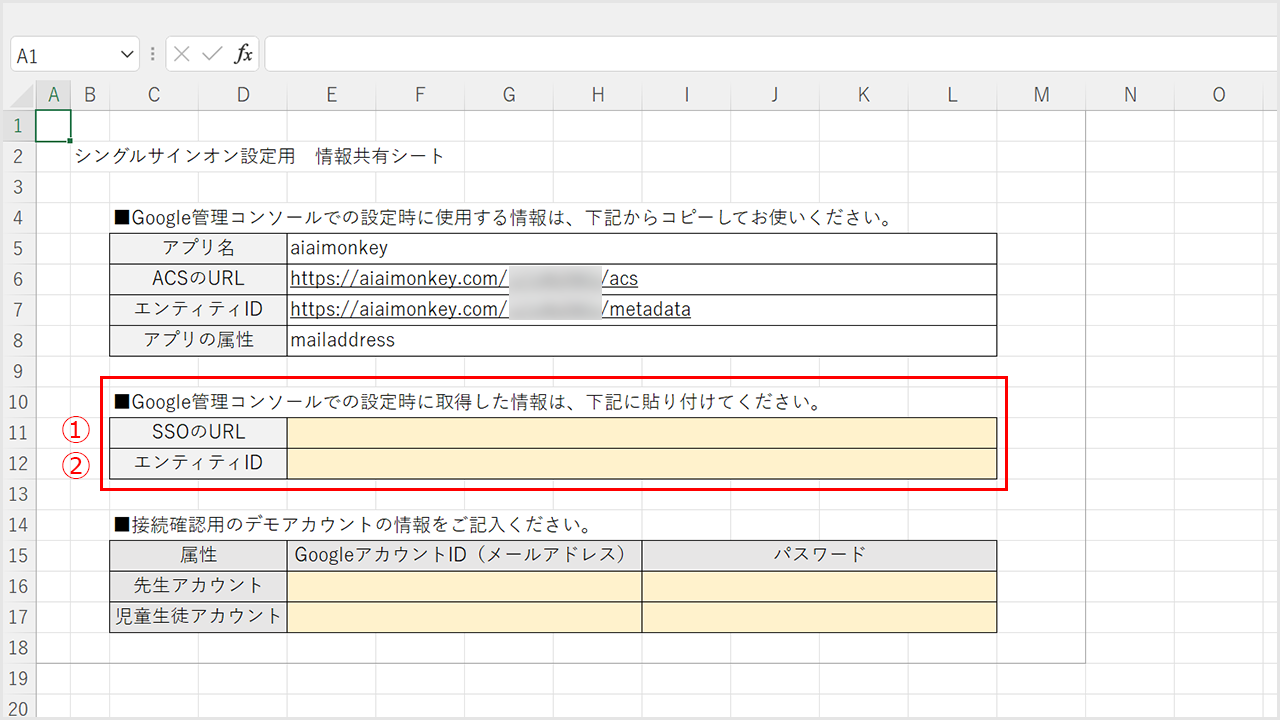1280x720 pixels.
Task: Select the empty SSOのURL input cell
Action: [641, 433]
